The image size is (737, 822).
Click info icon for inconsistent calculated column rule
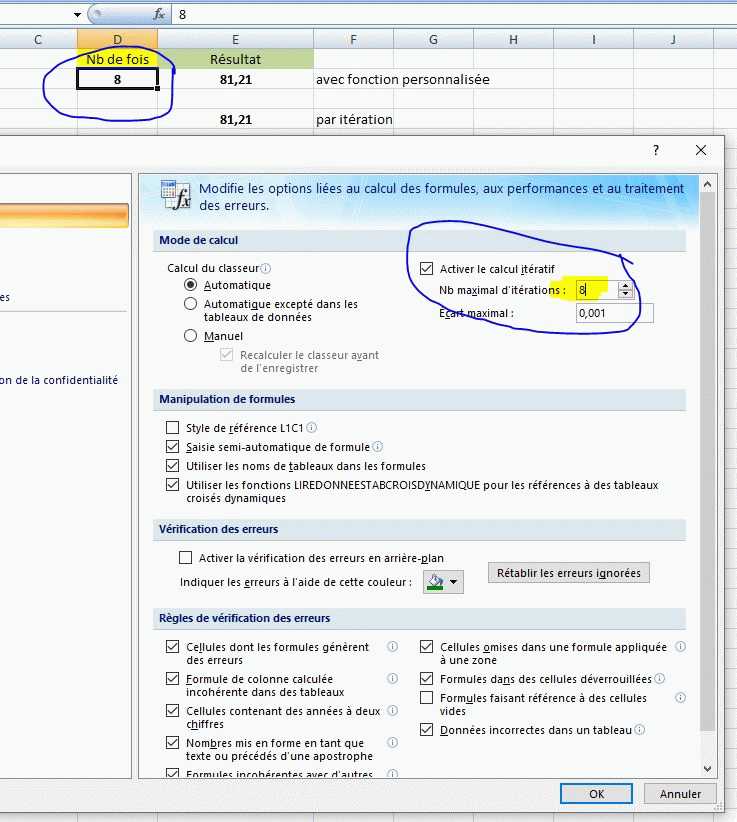click(x=392, y=678)
